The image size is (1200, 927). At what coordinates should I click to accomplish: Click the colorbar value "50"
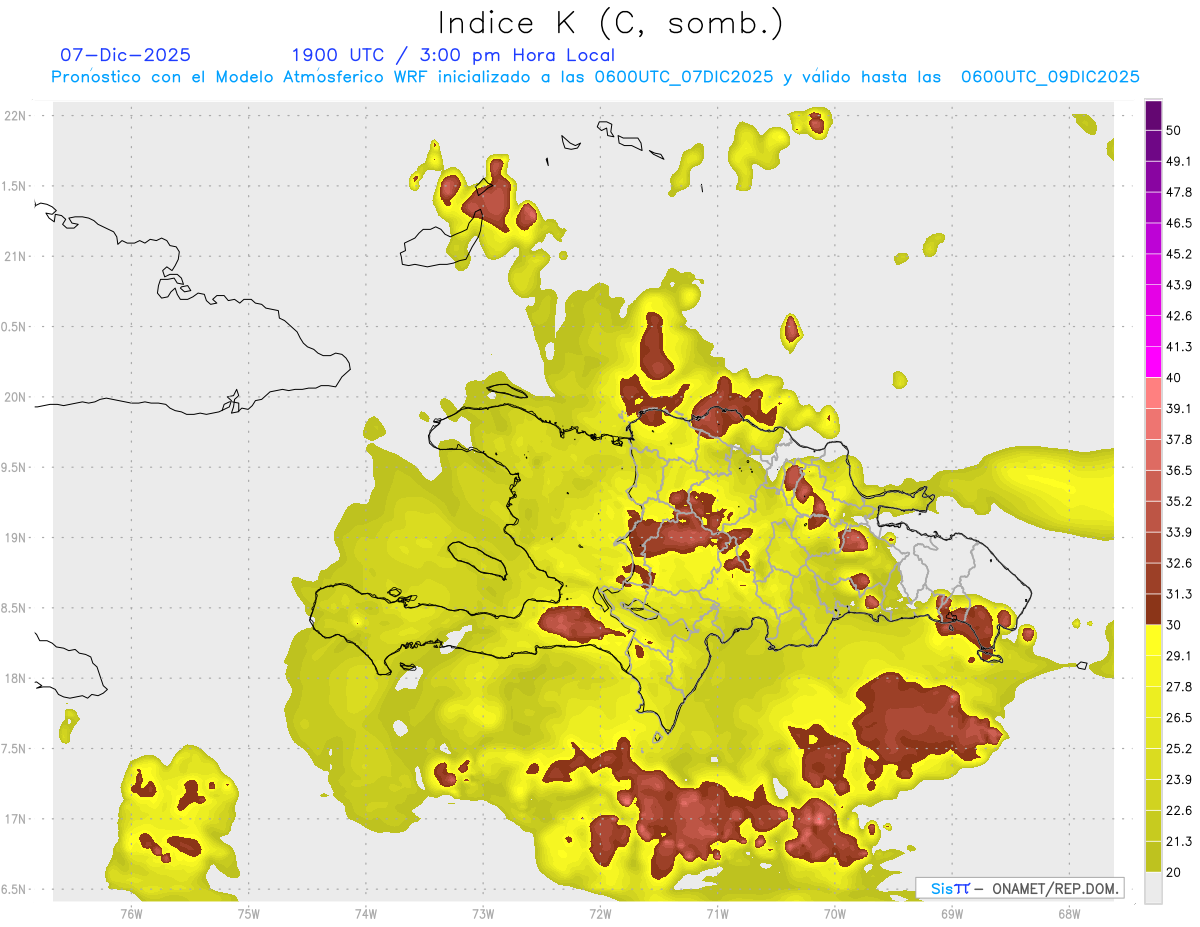(x=1174, y=130)
